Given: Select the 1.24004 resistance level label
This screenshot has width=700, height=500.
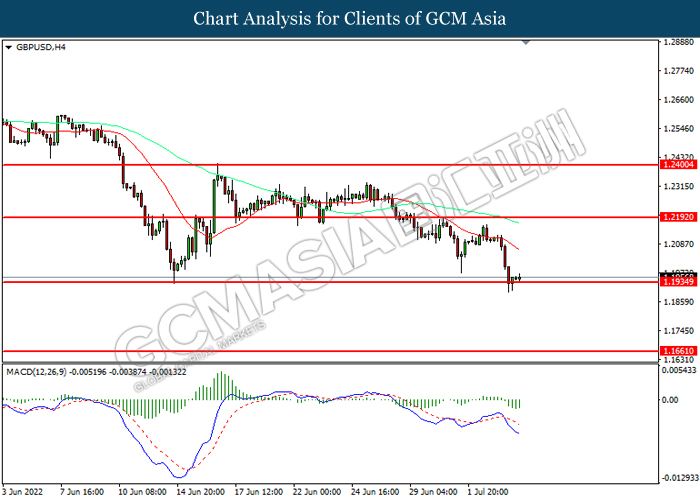Looking at the screenshot, I should coord(679,165).
